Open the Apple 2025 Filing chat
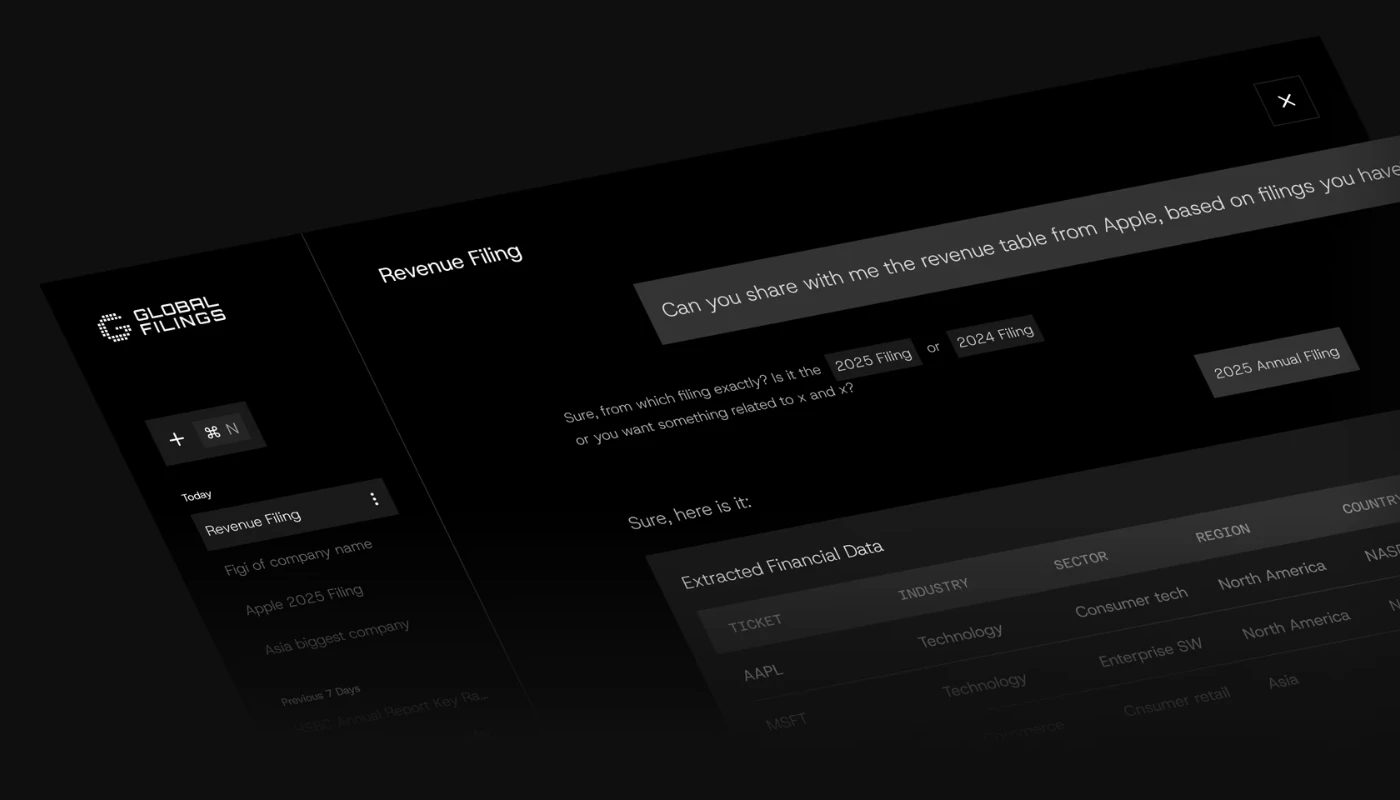This screenshot has width=1400, height=800. pyautogui.click(x=304, y=601)
